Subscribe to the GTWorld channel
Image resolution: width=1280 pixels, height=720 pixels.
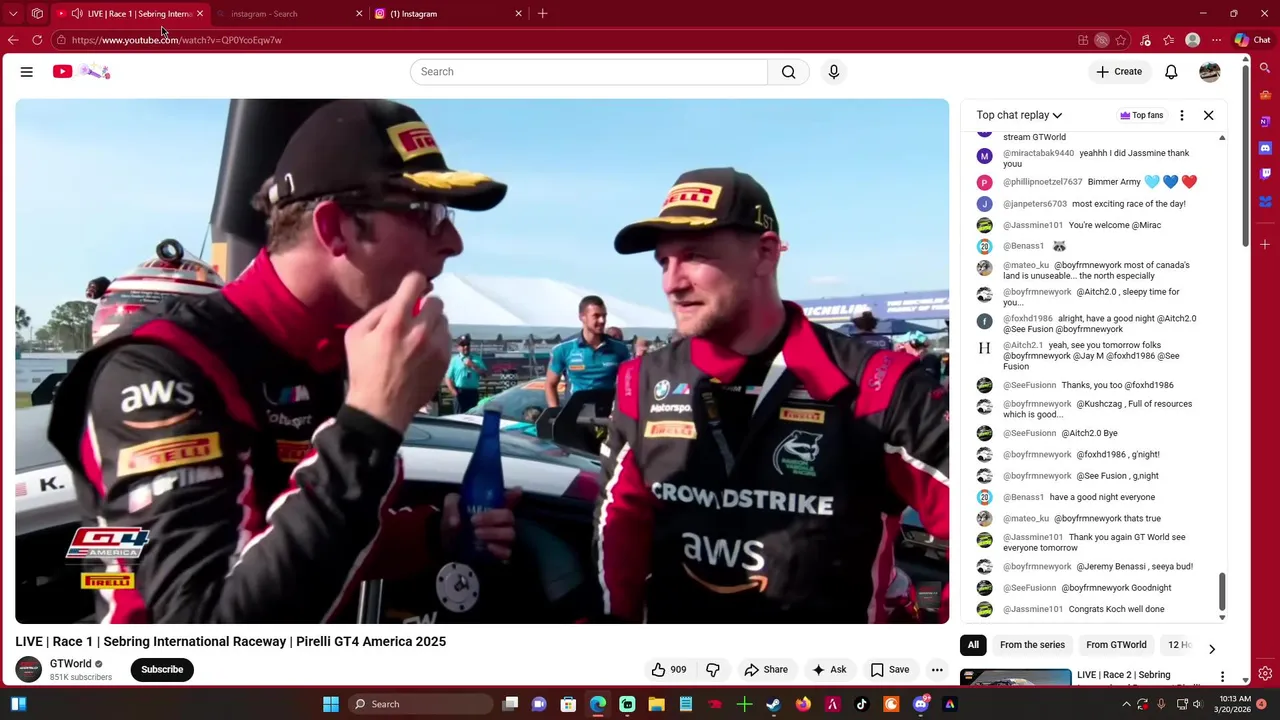coord(162,670)
